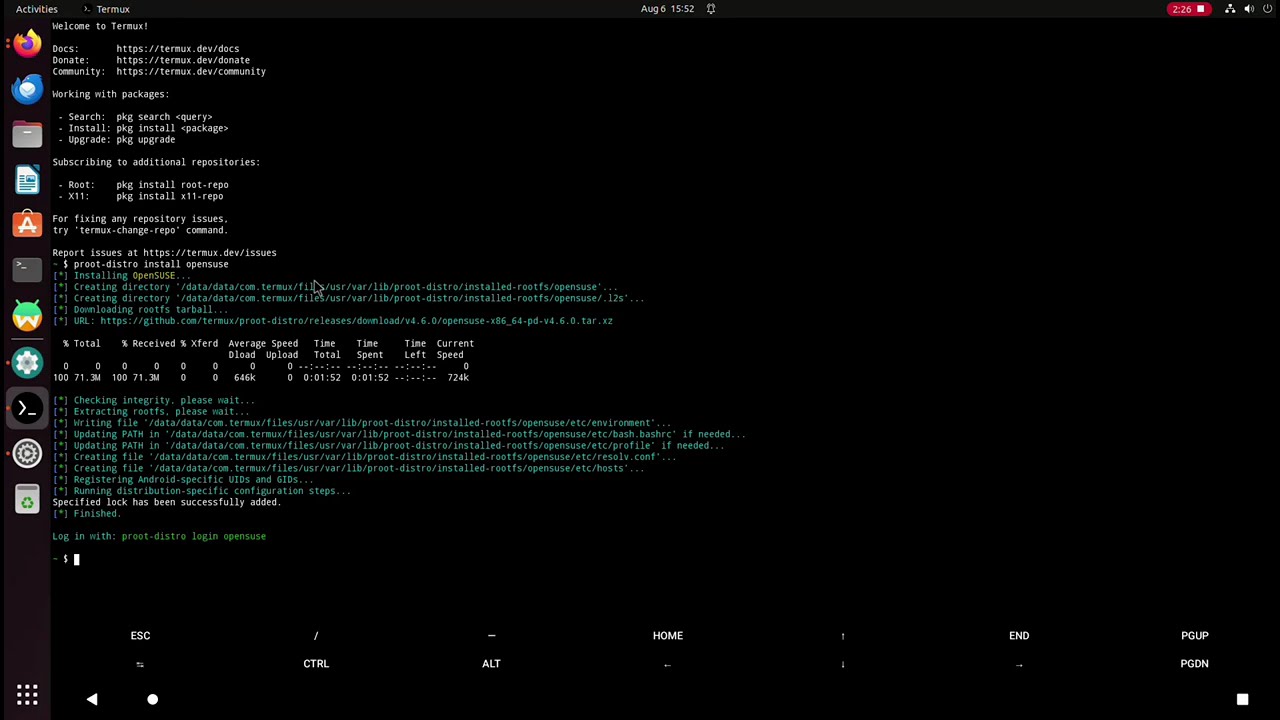The image size is (1280, 720).
Task: Click 'Specified lock has been successfully added' line
Action: coord(167,502)
